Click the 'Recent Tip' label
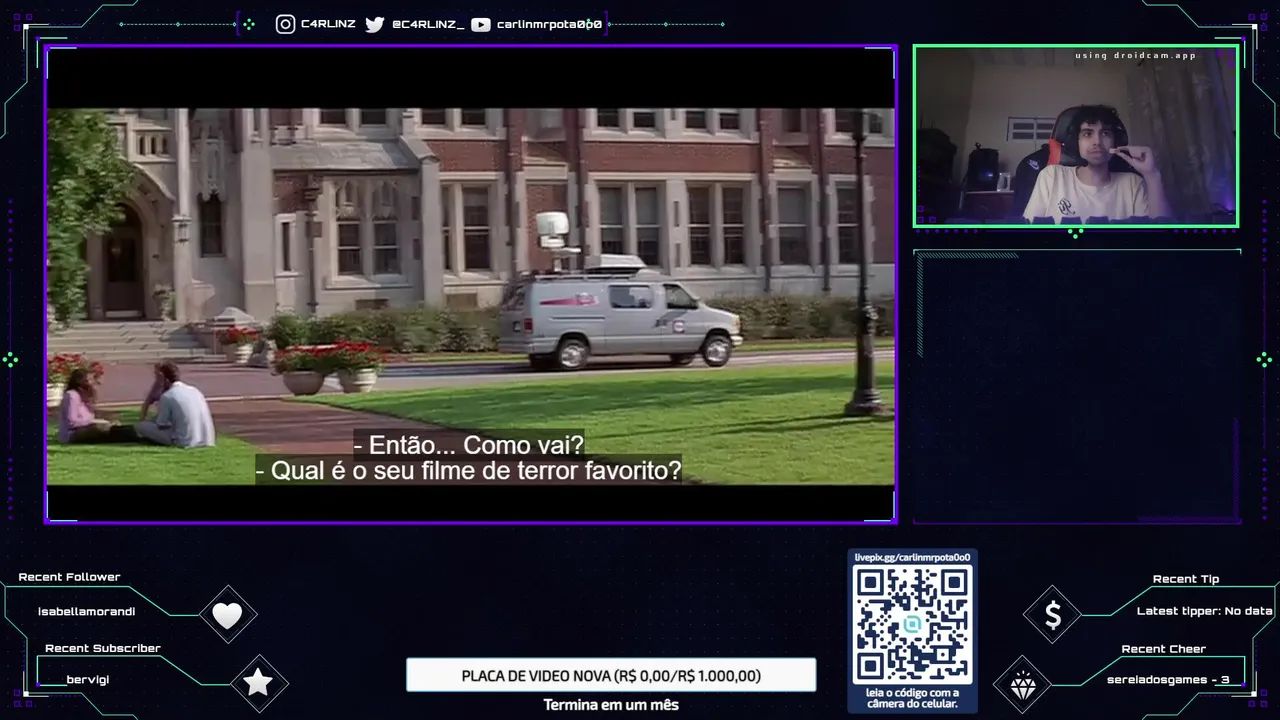 [1186, 579]
